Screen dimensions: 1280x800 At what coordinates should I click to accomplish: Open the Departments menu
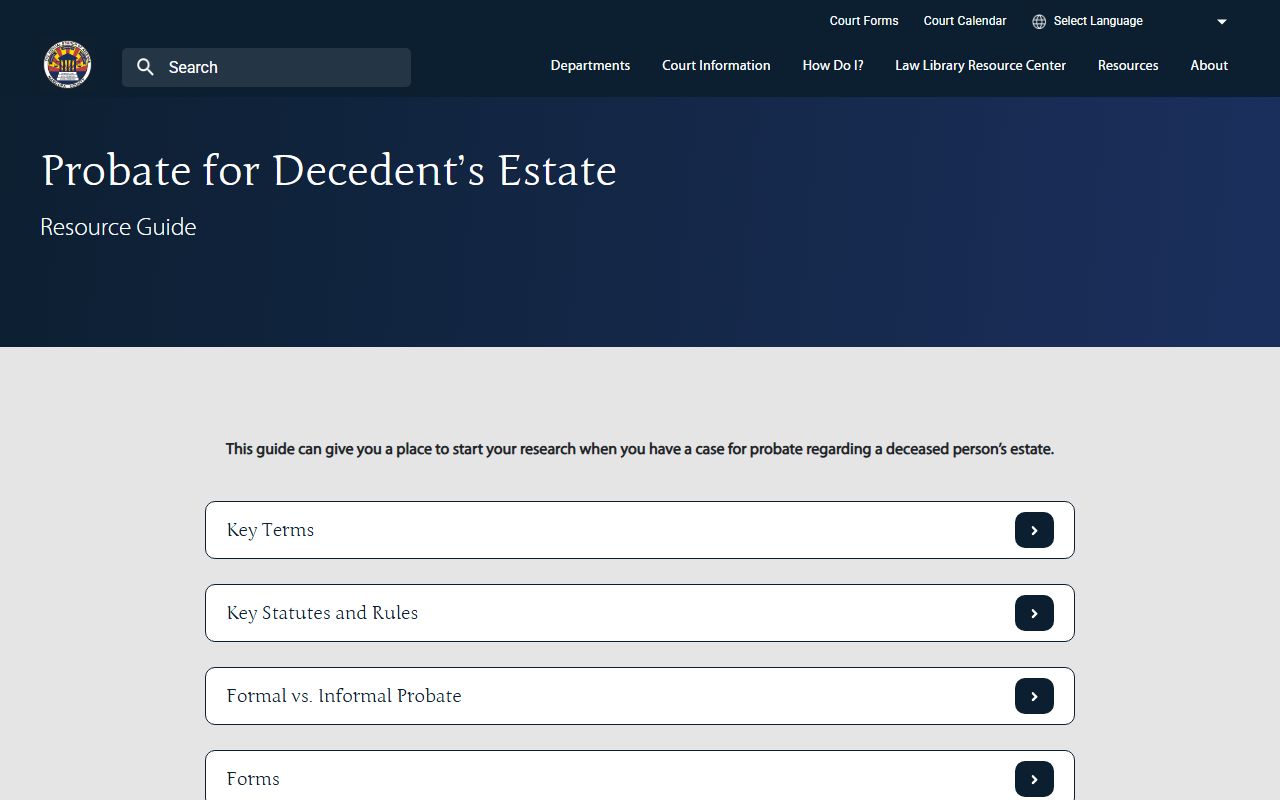click(590, 65)
